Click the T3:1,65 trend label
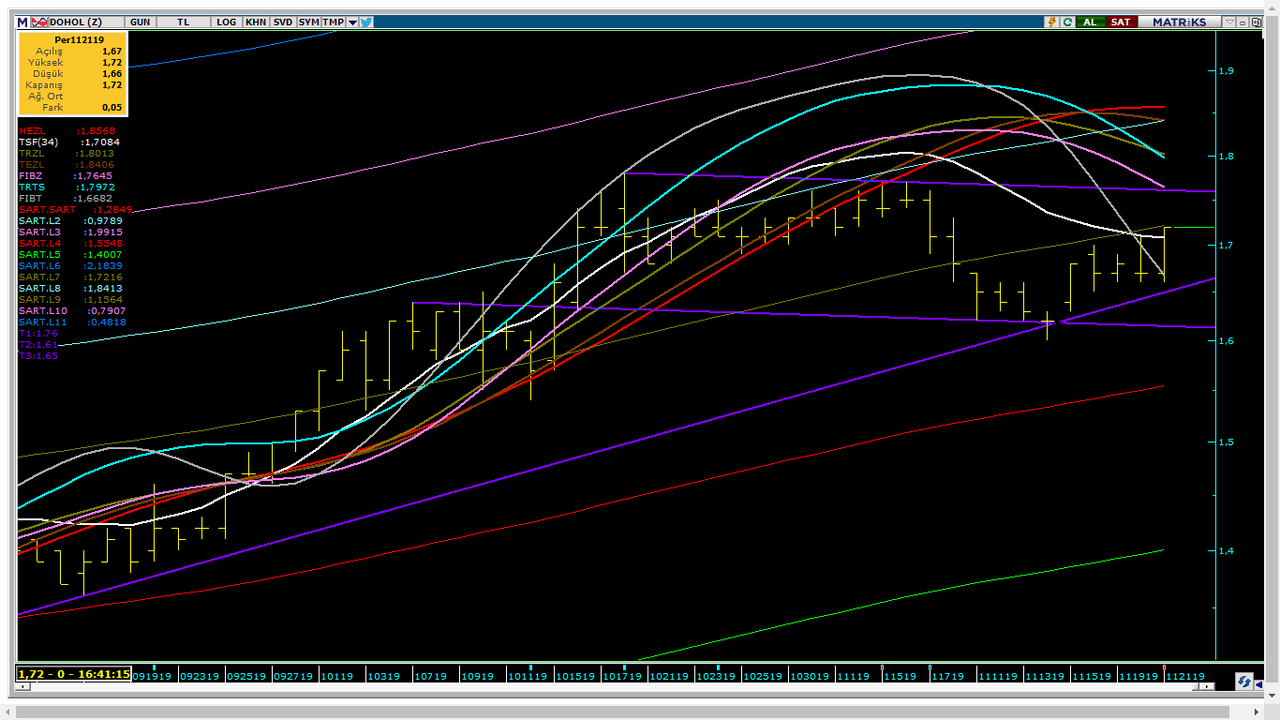 pos(38,356)
